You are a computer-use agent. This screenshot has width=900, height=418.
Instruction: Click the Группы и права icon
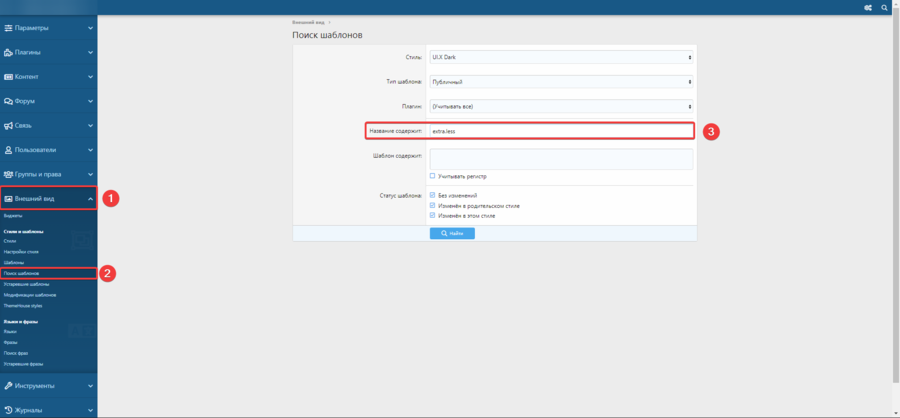click(x=9, y=174)
